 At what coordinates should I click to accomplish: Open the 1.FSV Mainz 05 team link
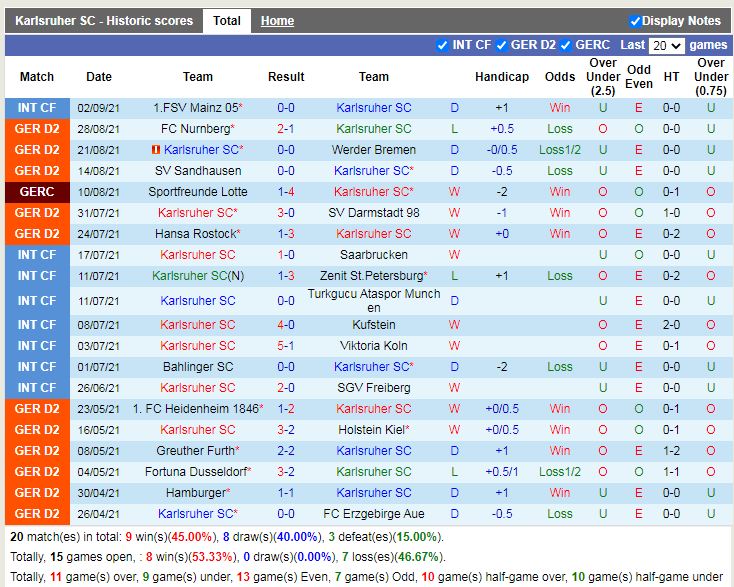point(195,108)
